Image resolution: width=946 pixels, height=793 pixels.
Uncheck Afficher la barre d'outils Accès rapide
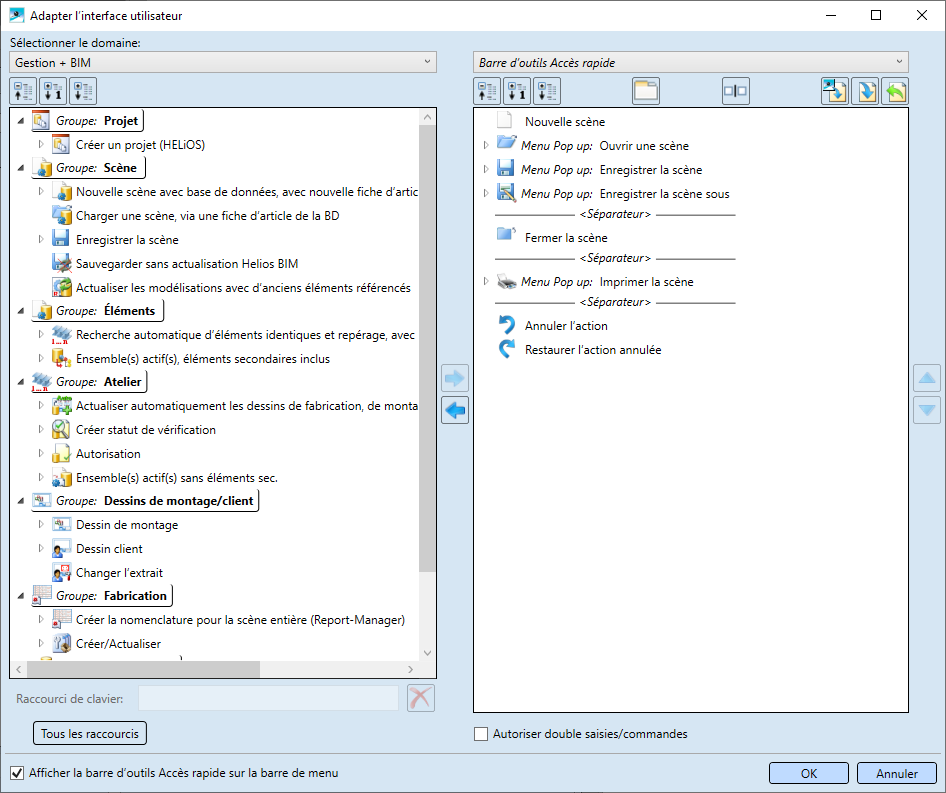[x=17, y=772]
